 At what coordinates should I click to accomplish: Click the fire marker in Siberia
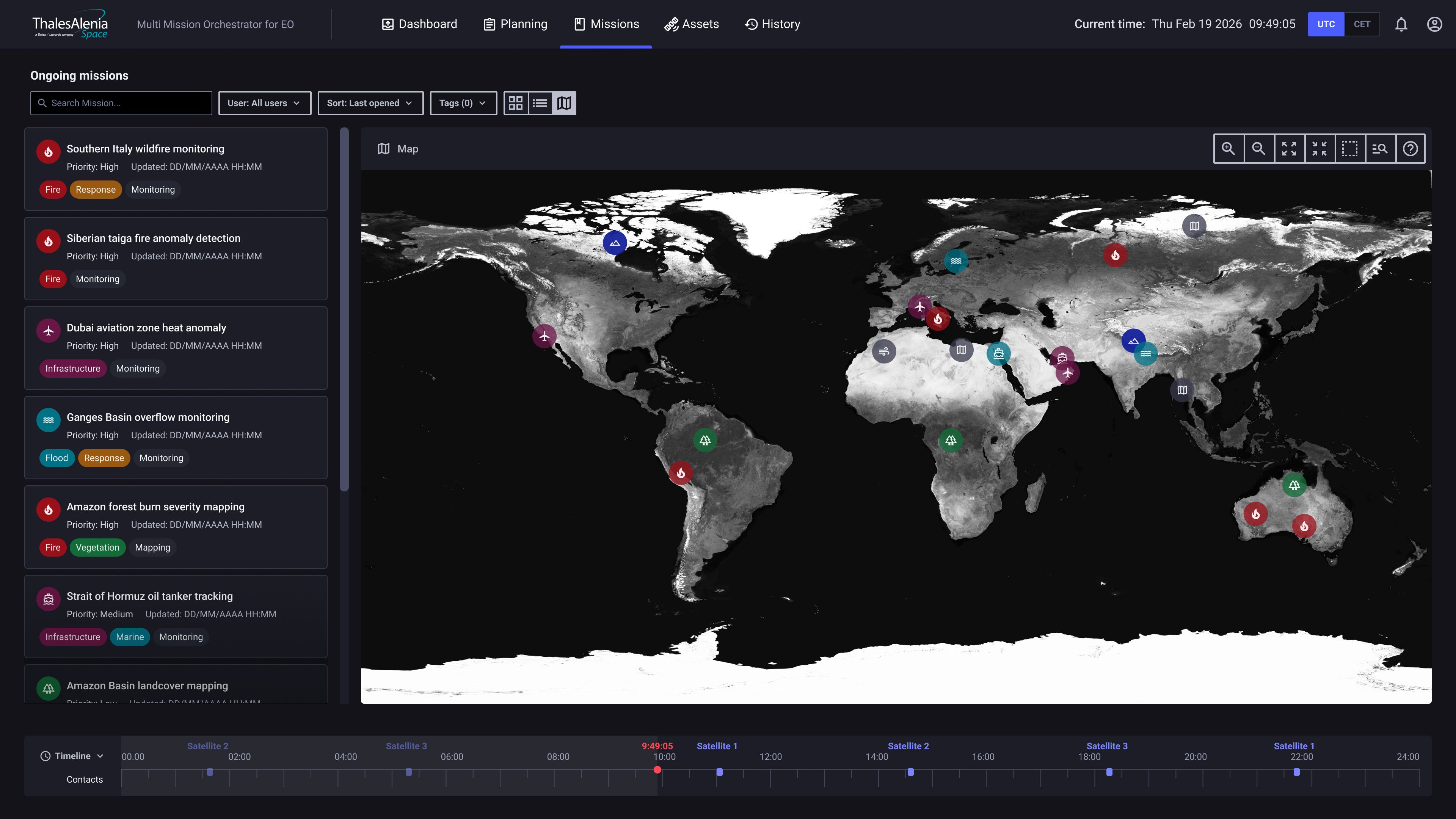[x=1116, y=255]
